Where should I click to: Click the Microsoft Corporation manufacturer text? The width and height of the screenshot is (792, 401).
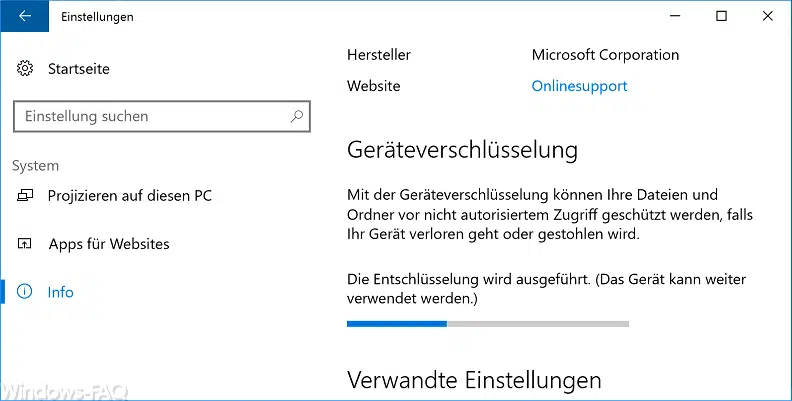[x=605, y=55]
